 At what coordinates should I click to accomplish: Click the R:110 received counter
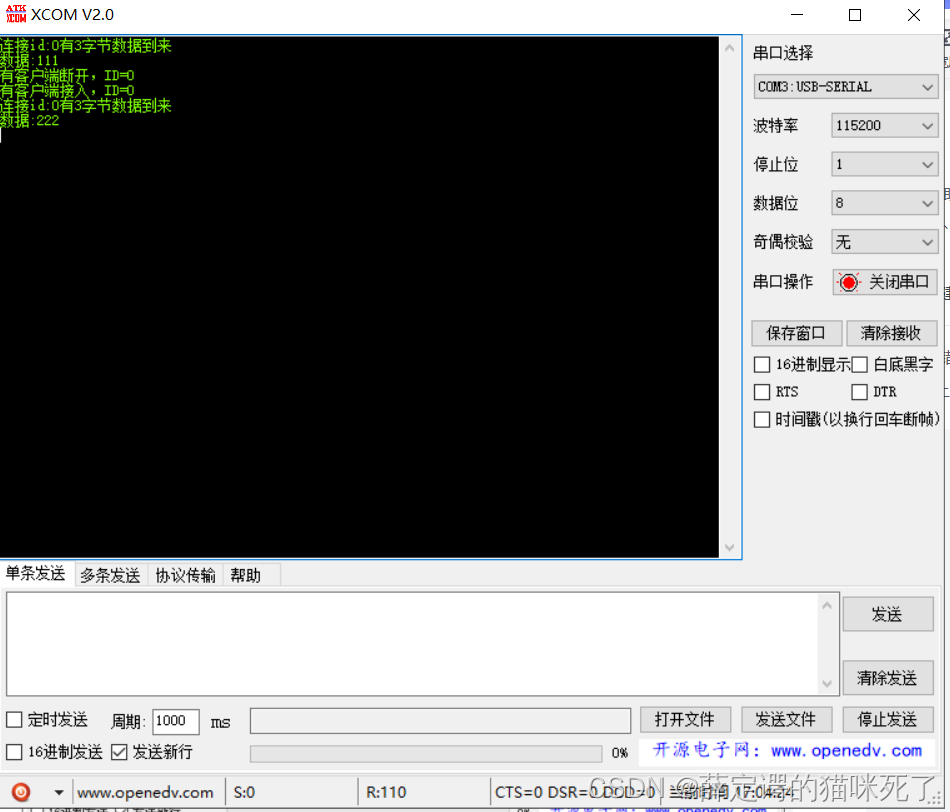click(386, 792)
